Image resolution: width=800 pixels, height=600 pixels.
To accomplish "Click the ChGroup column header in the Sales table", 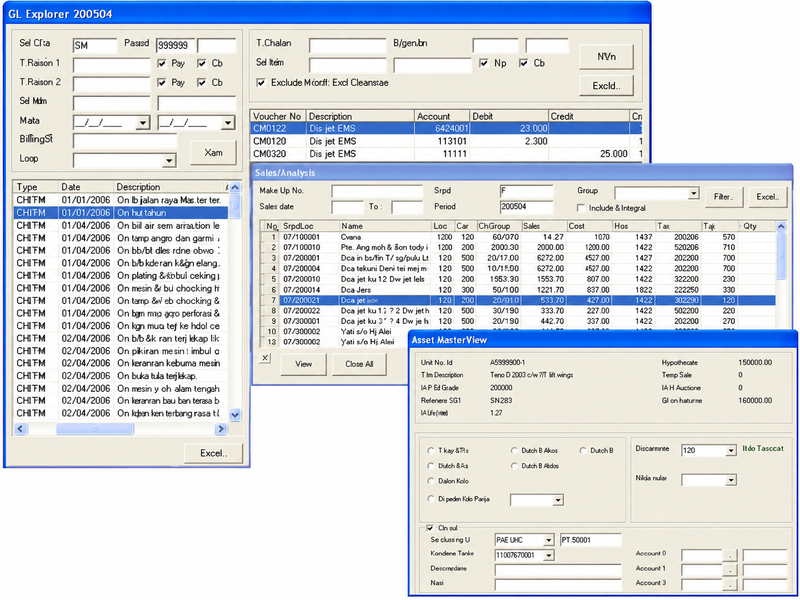I will click(498, 226).
